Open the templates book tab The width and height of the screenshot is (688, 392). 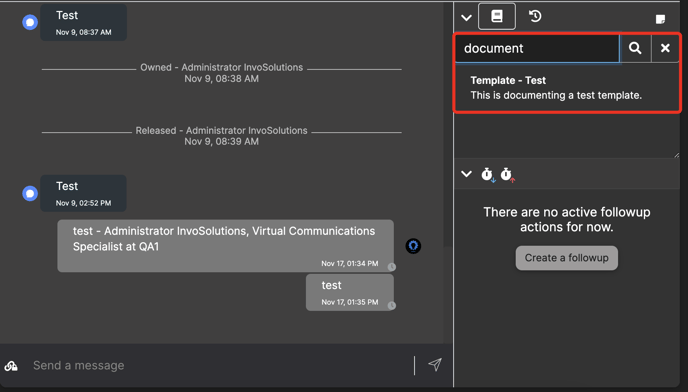pos(497,17)
